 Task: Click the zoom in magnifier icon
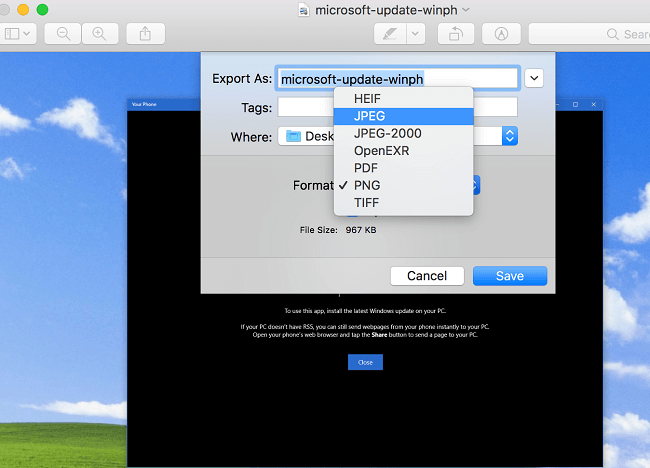[99, 34]
